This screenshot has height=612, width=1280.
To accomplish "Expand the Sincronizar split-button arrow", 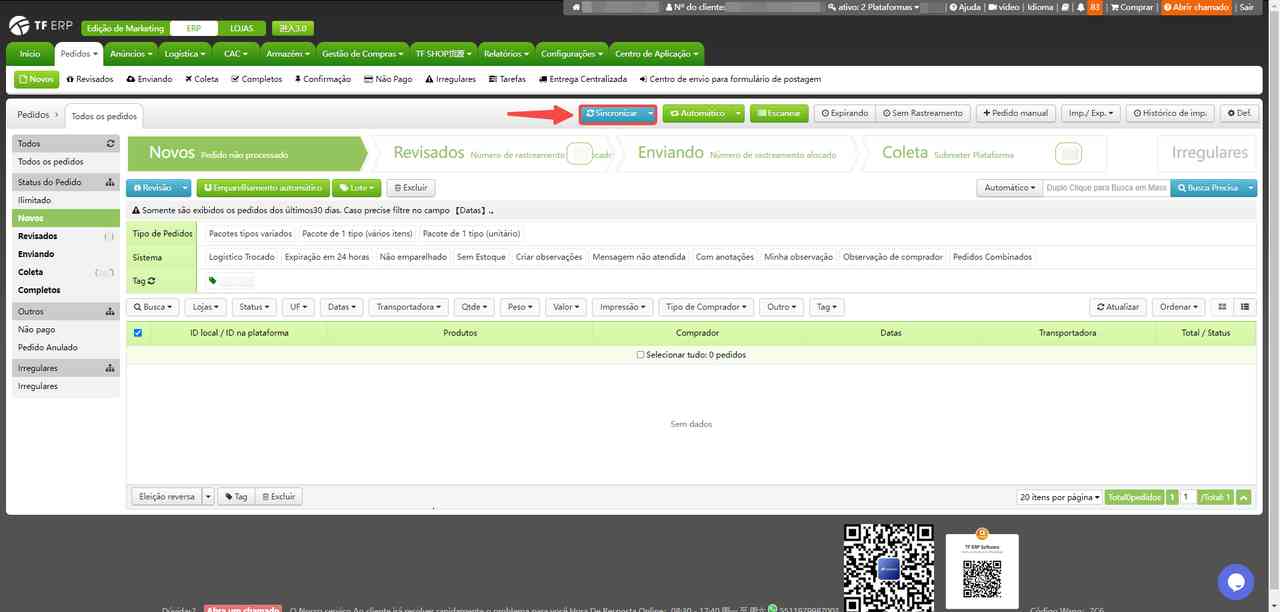I will (650, 114).
